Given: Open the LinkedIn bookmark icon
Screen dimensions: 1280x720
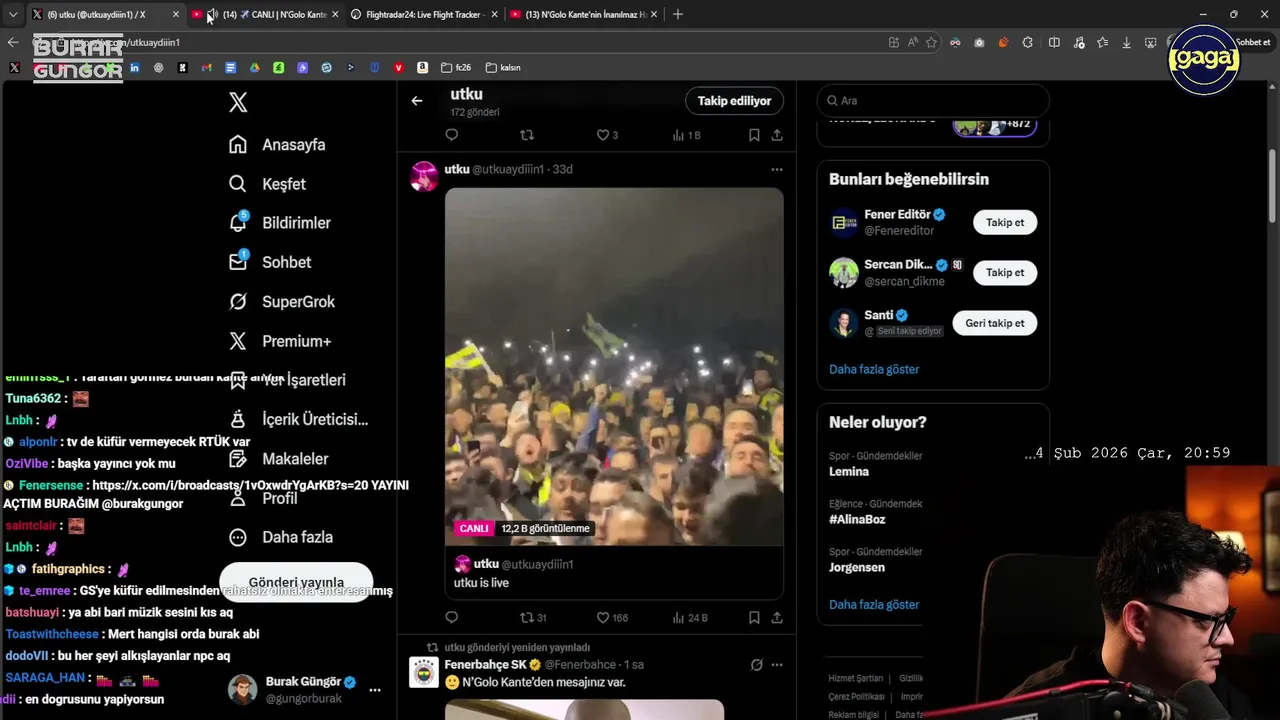Looking at the screenshot, I should pos(134,68).
